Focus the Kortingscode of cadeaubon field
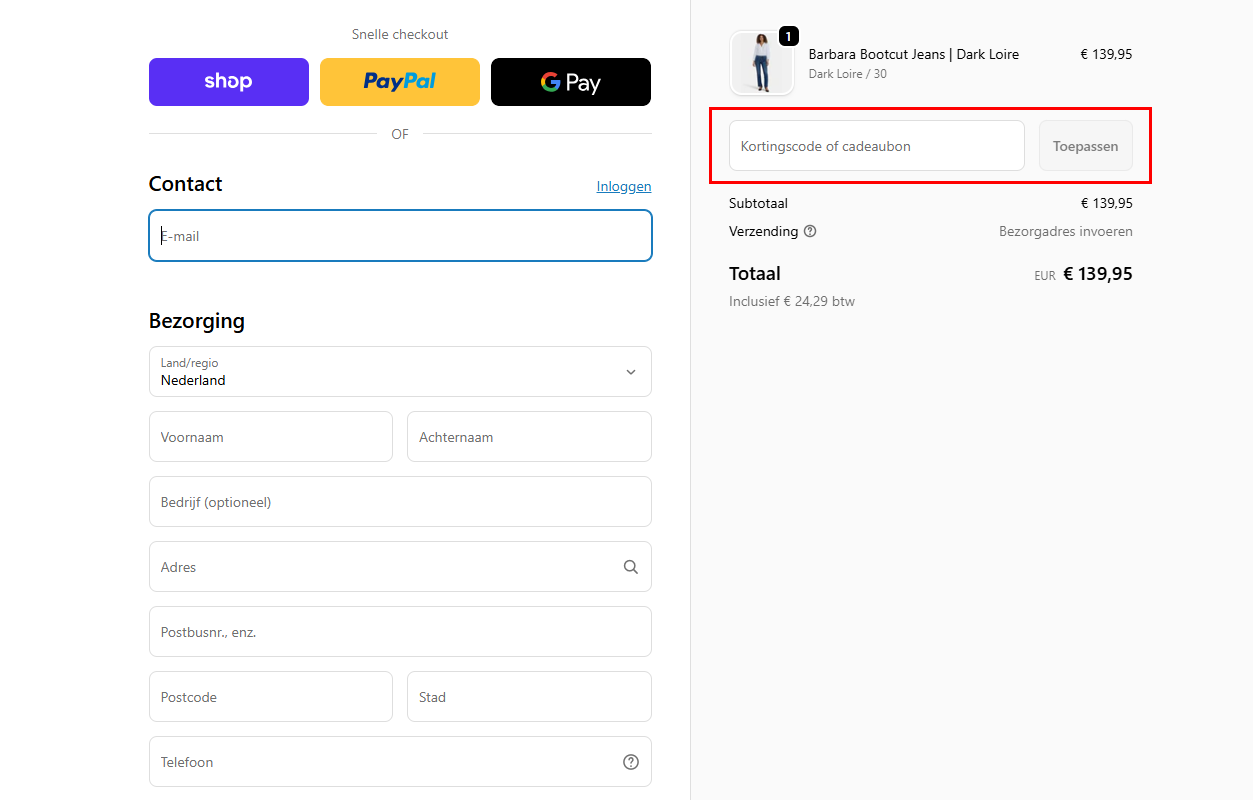The image size is (1253, 800). (x=876, y=146)
